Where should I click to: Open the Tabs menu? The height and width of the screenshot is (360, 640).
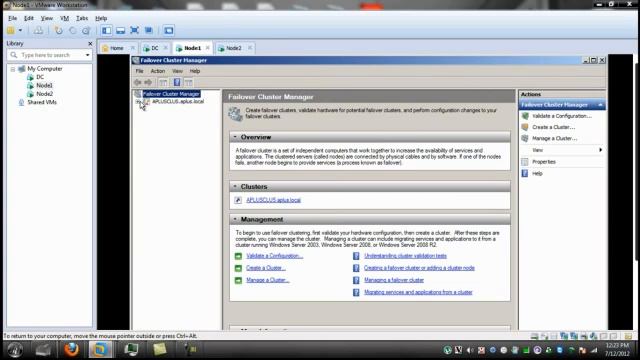point(82,18)
